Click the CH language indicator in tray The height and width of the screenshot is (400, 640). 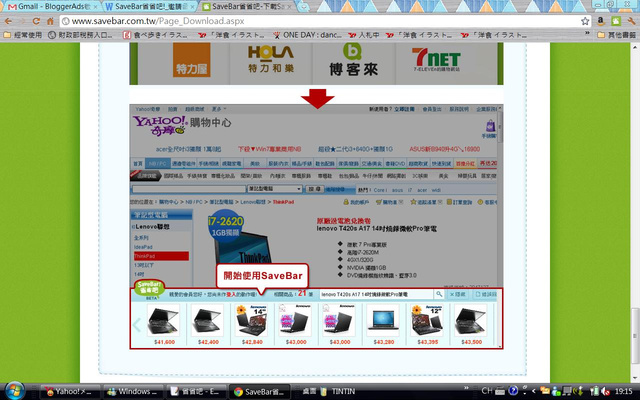[487, 391]
